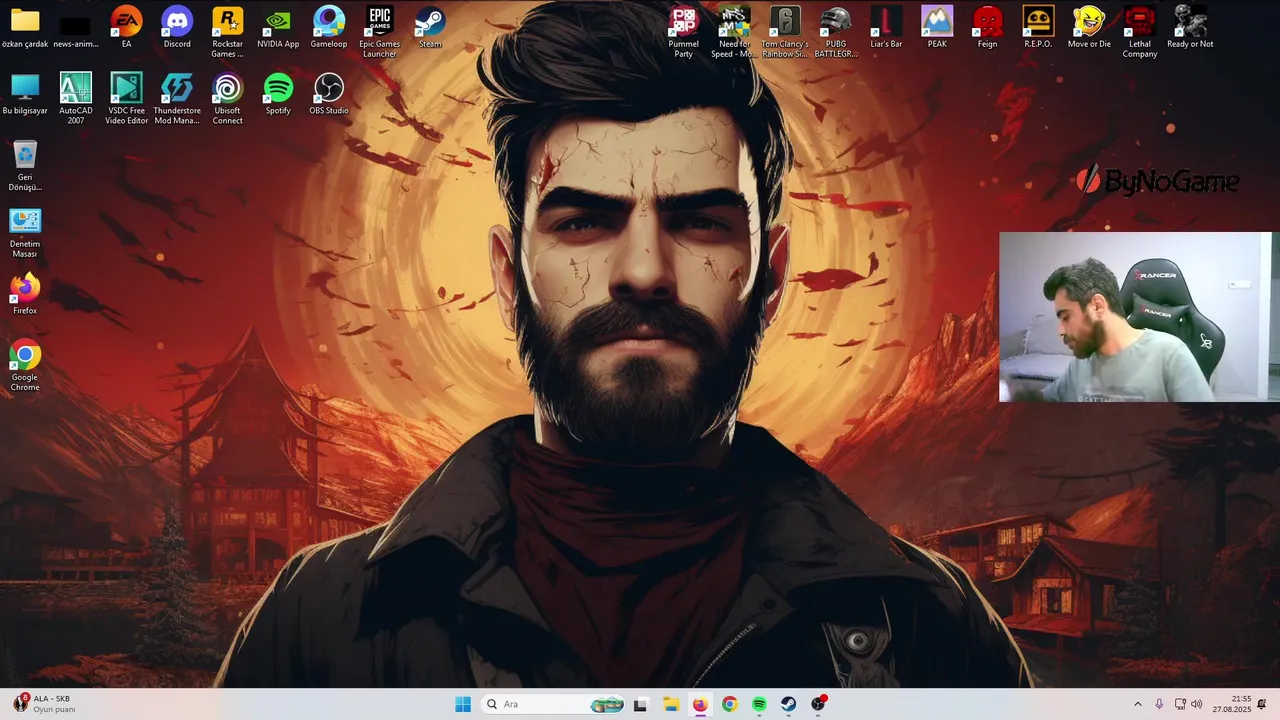The width and height of the screenshot is (1280, 720).
Task: Open the ALA - SKB score widget
Action: point(43,704)
